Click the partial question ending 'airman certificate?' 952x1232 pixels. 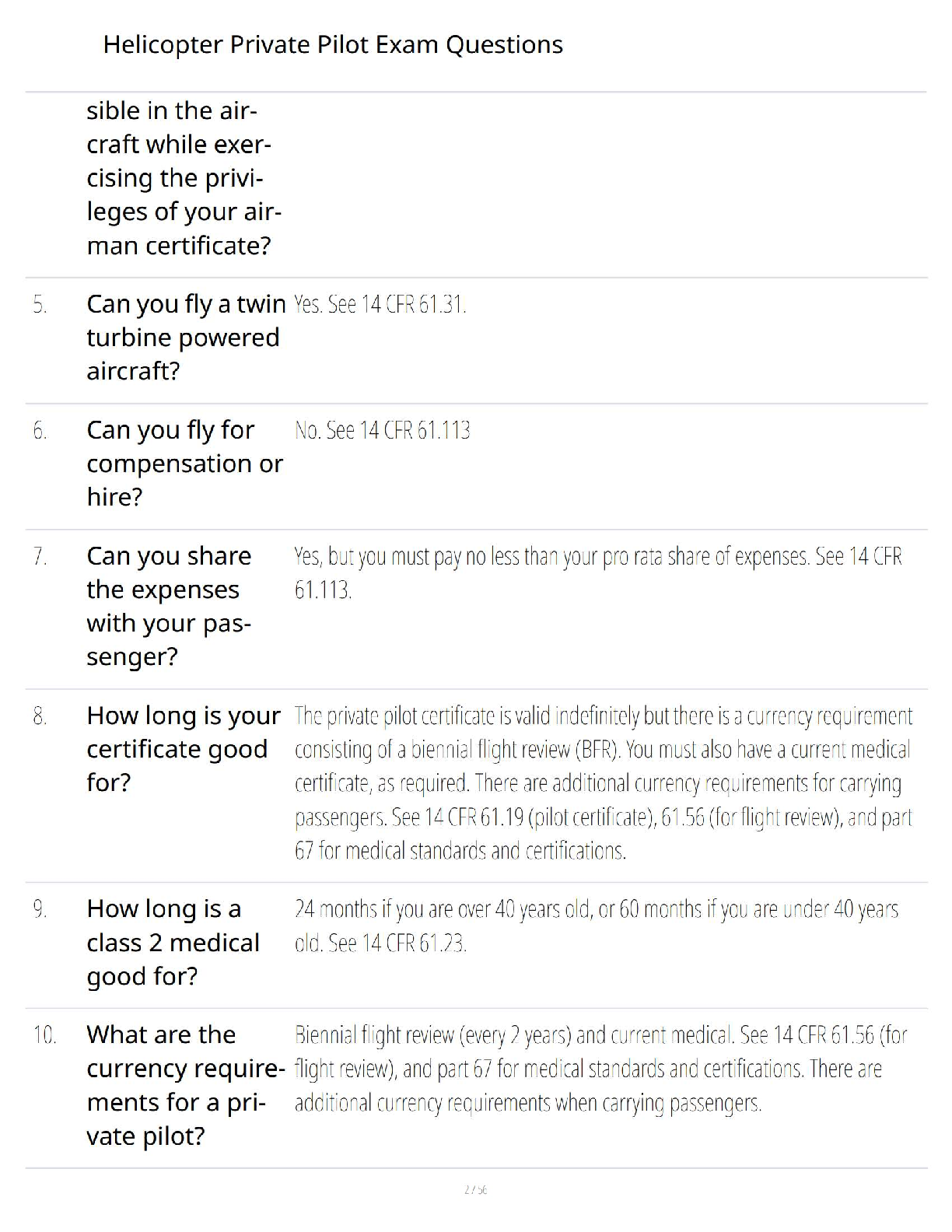point(184,178)
